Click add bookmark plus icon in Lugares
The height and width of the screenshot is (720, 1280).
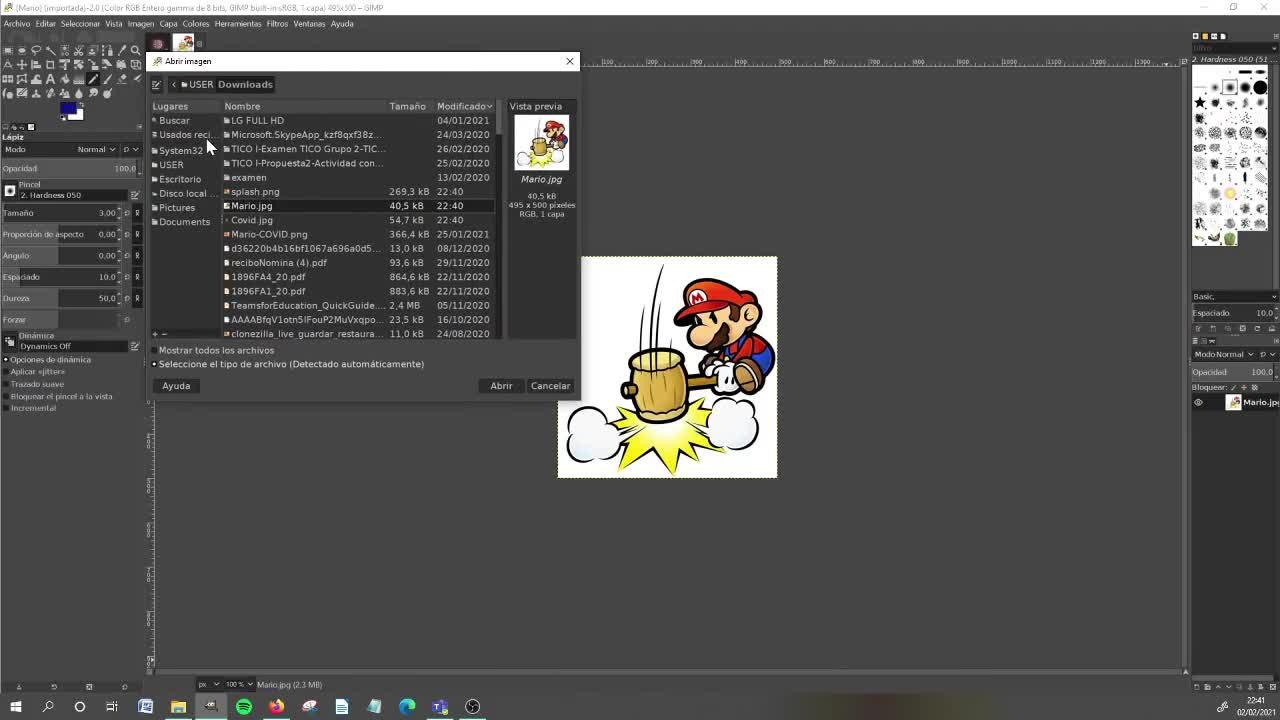click(x=155, y=334)
